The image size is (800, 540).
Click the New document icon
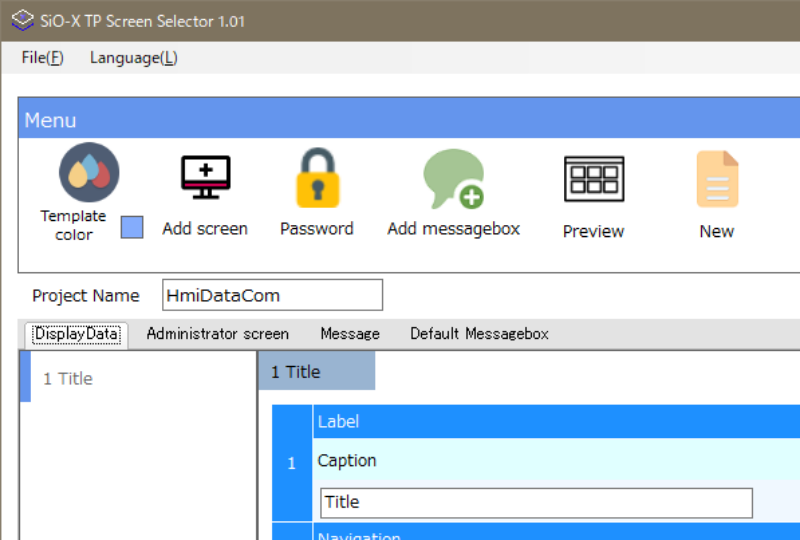(x=717, y=179)
